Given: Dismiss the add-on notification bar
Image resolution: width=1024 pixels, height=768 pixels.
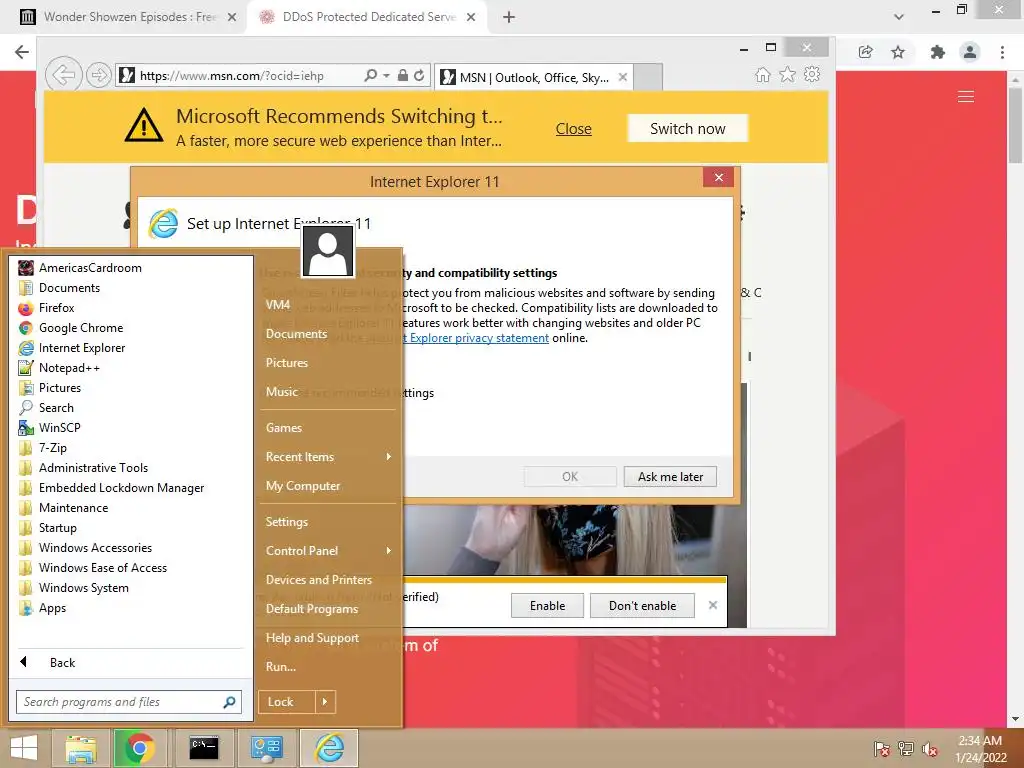Looking at the screenshot, I should 712,605.
